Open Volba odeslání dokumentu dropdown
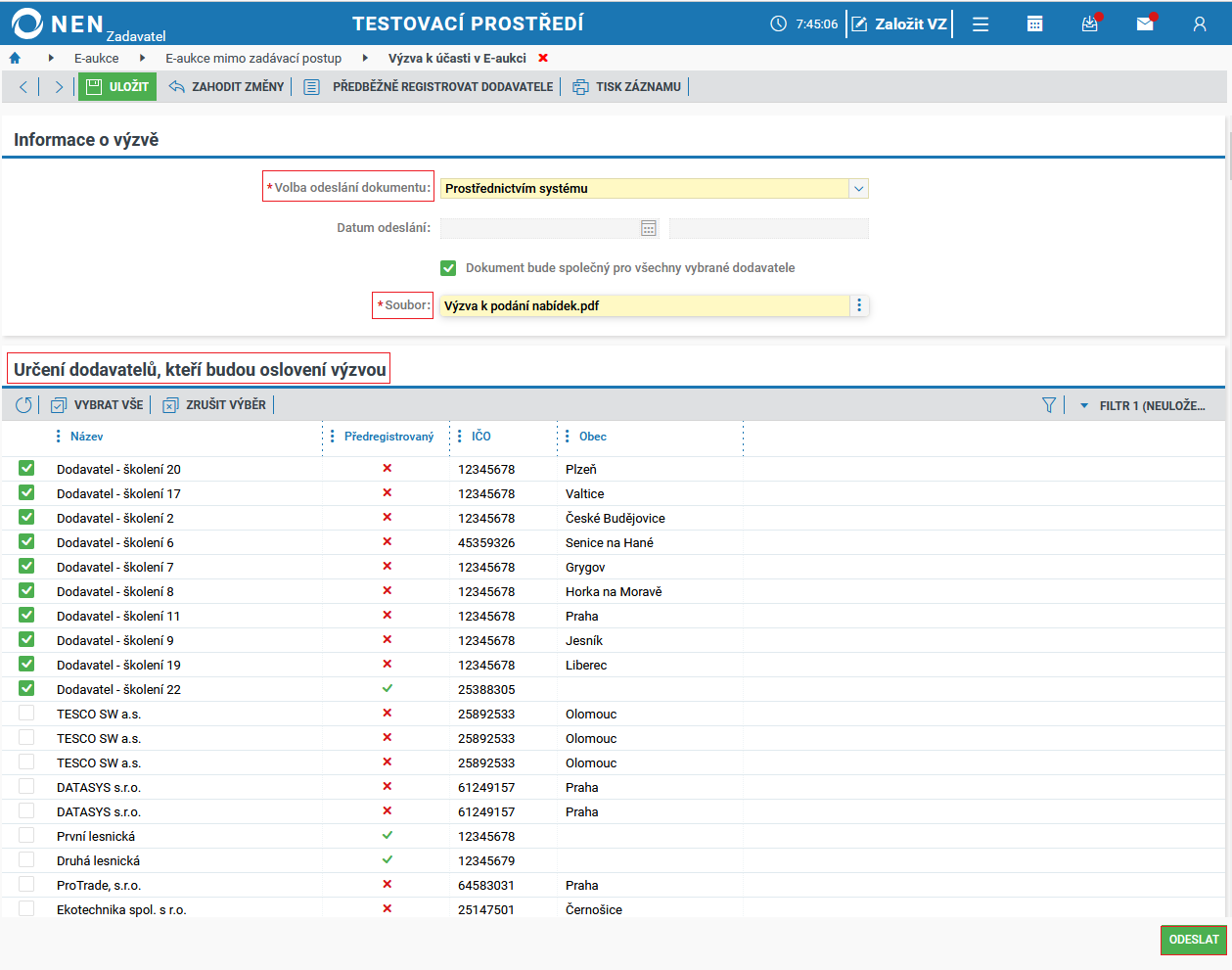The height and width of the screenshot is (970, 1232). [858, 189]
